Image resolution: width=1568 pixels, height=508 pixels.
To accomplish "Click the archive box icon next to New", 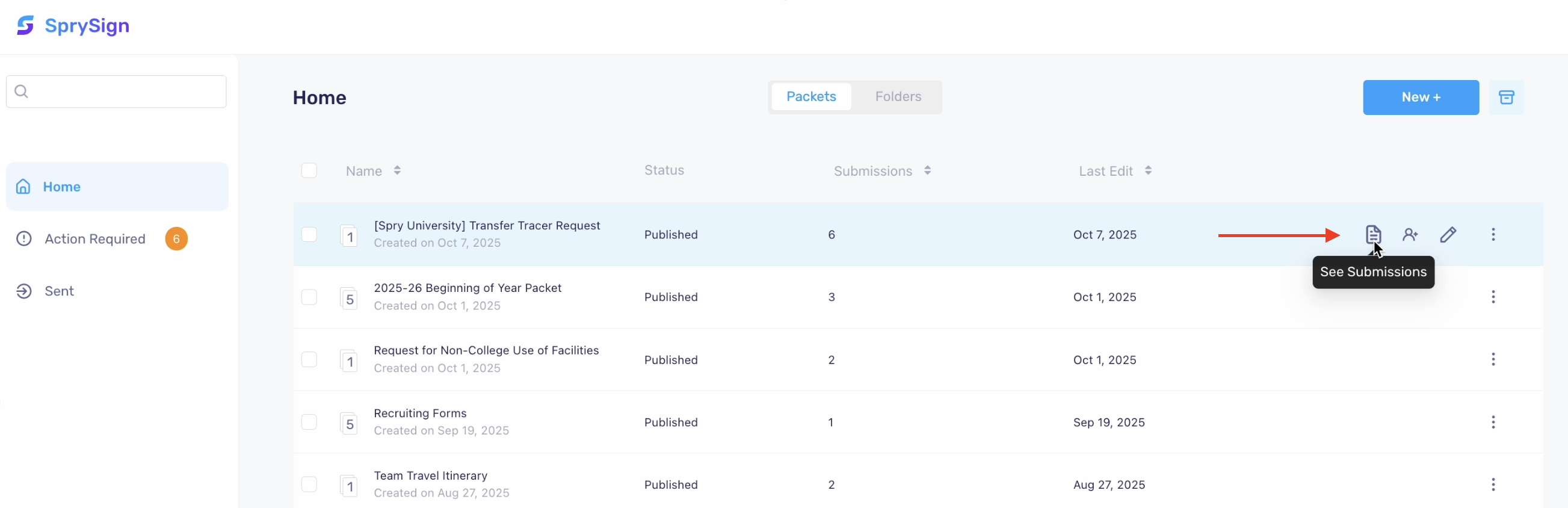I will 1506,97.
